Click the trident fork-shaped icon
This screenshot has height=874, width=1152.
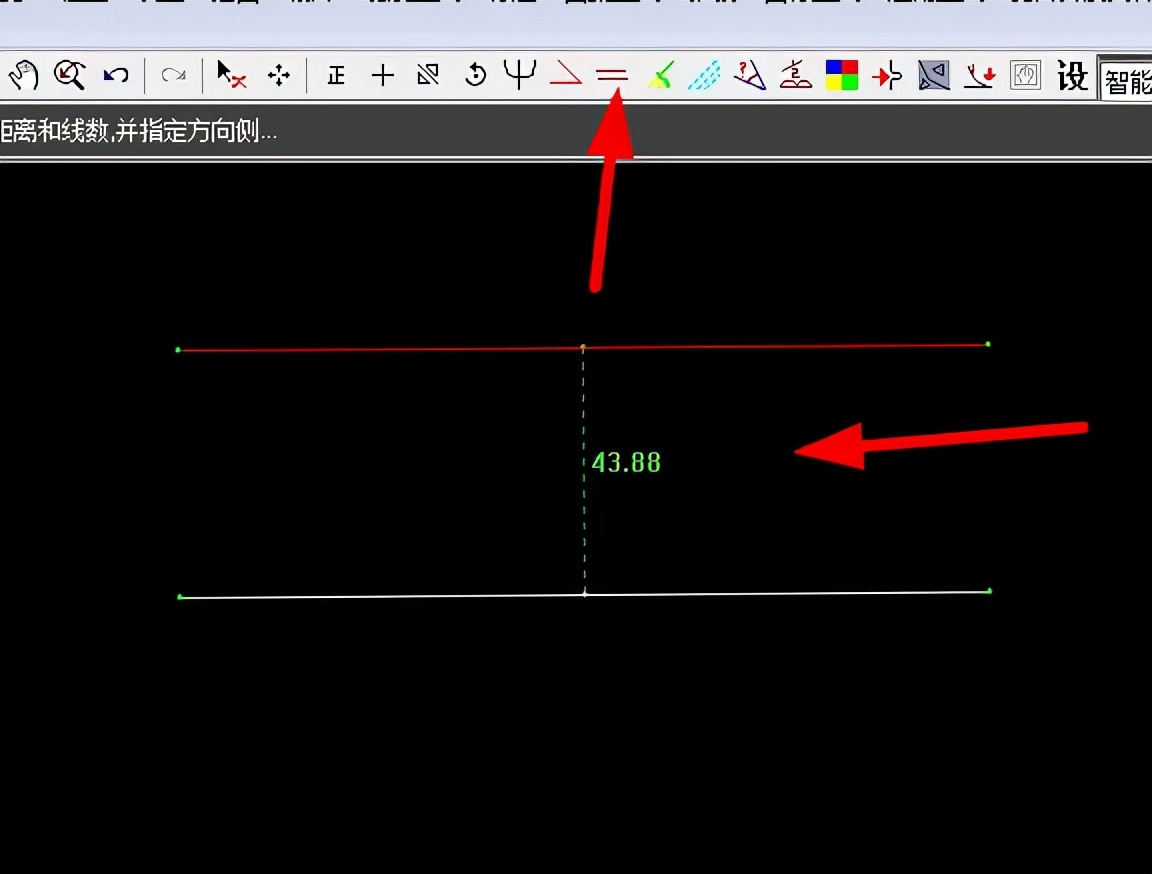(x=520, y=74)
